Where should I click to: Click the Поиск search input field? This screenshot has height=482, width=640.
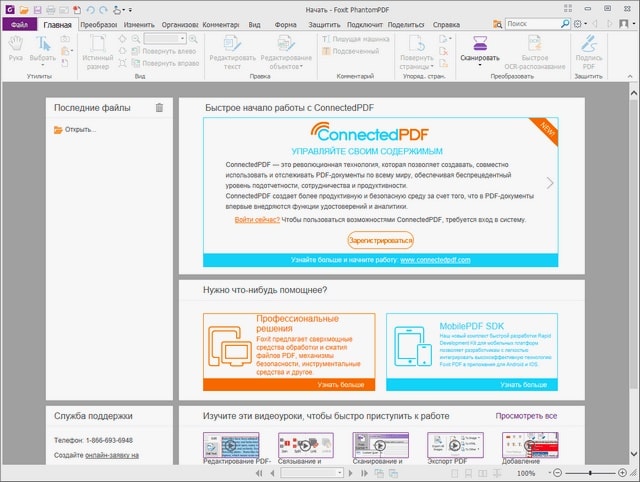coord(532,24)
